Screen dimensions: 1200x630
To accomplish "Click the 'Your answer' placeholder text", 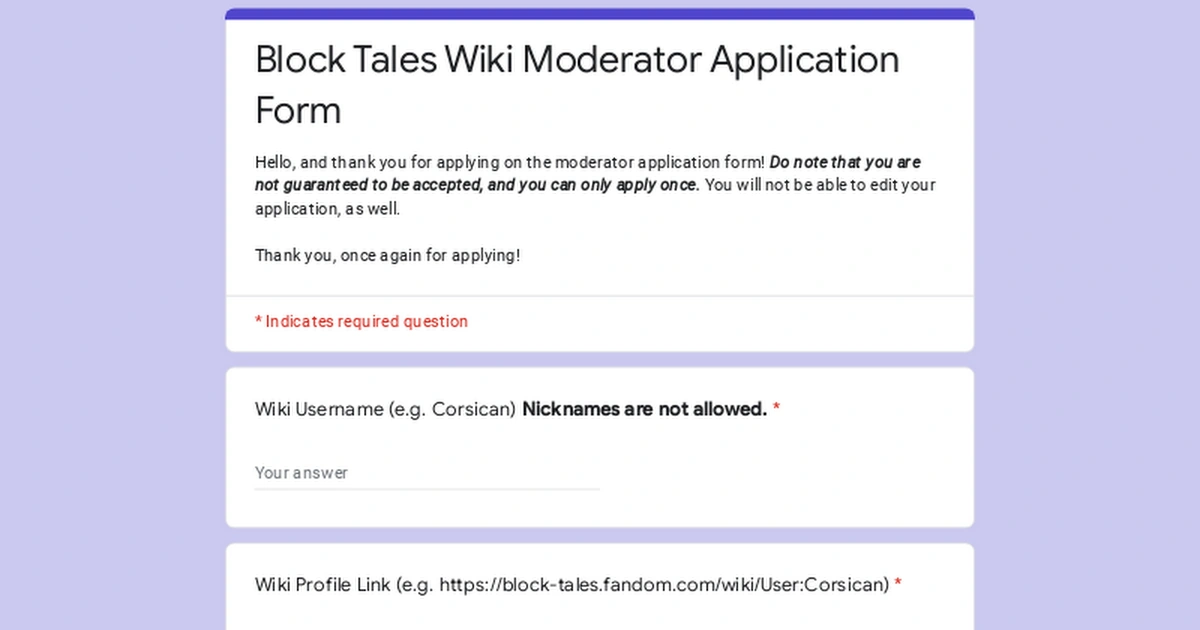I will pyautogui.click(x=301, y=472).
